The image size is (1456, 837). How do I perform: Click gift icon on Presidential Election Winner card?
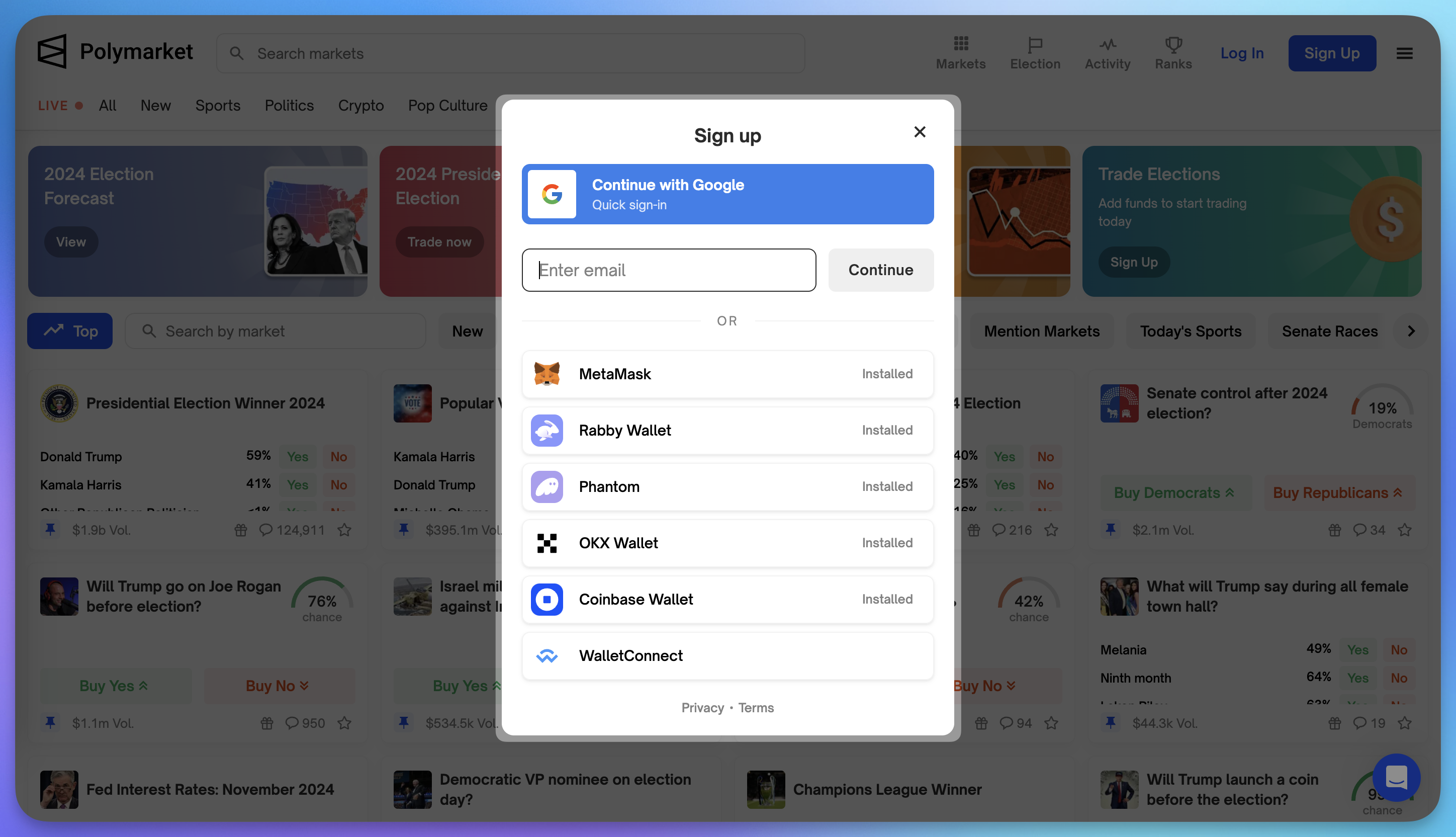point(241,530)
